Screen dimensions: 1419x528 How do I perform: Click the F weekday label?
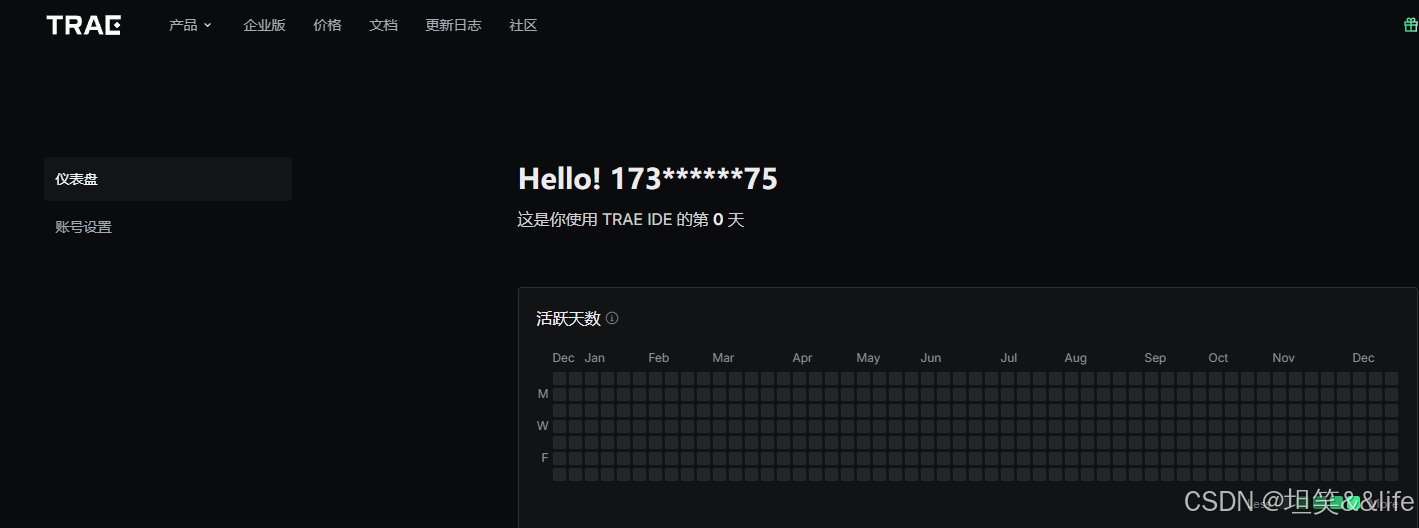pyautogui.click(x=545, y=458)
